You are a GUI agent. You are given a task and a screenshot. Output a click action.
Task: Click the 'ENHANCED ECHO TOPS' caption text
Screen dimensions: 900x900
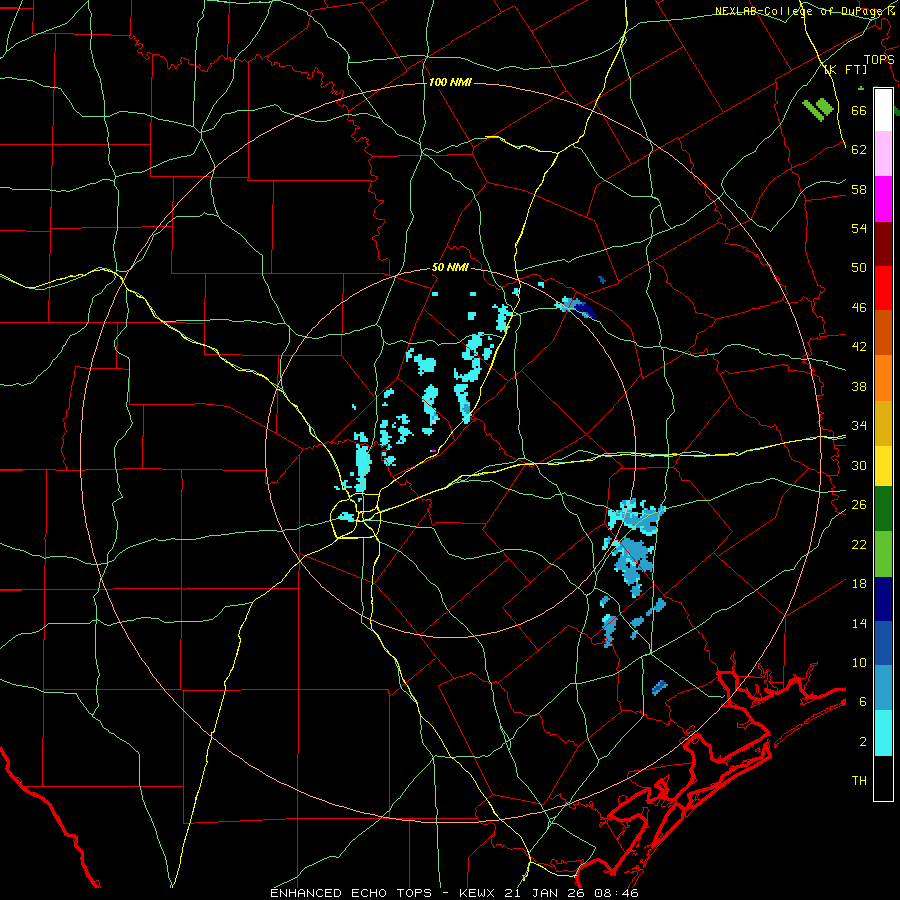click(351, 893)
